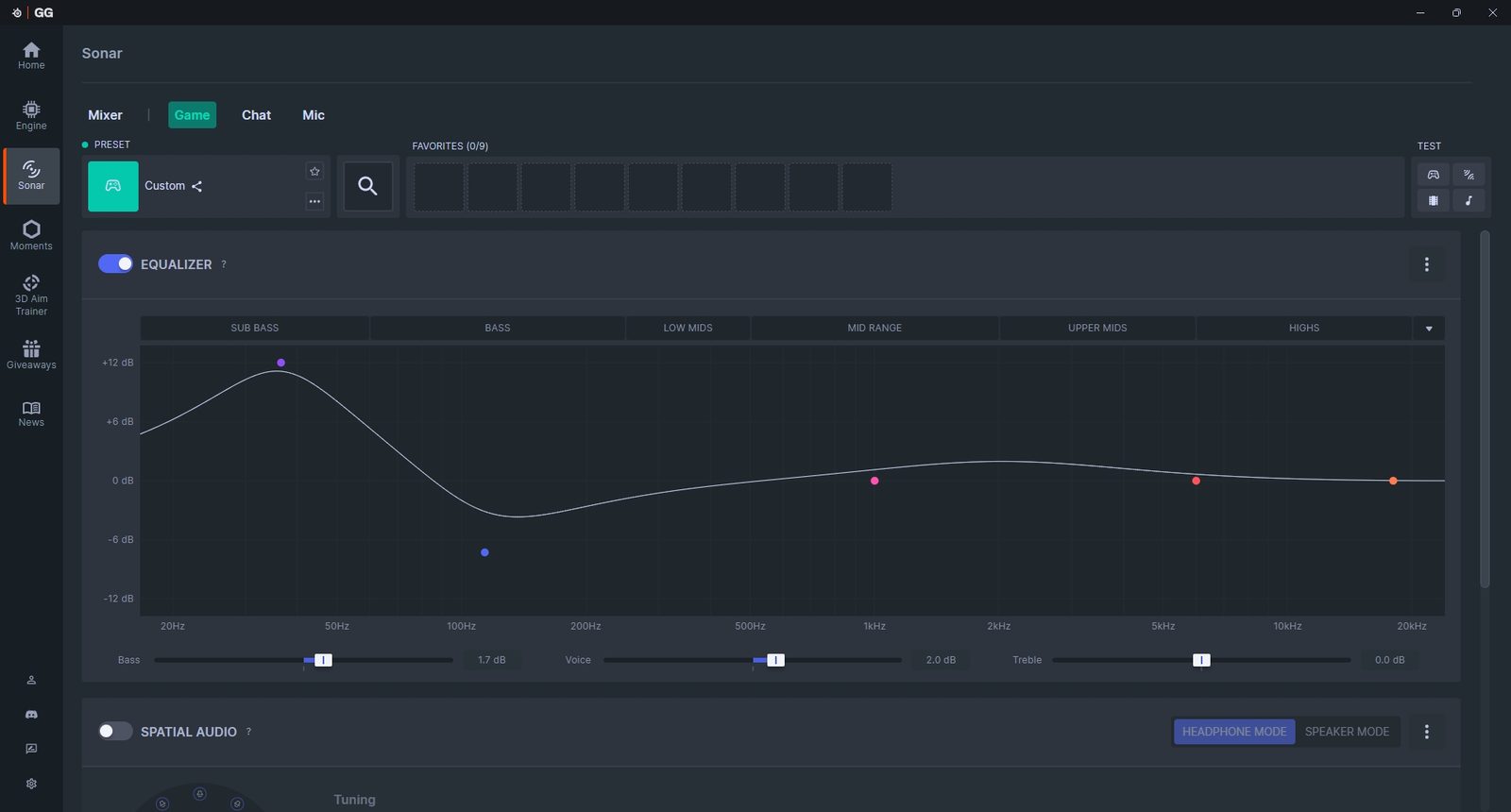Open the Engine section
The width and height of the screenshot is (1511, 812).
click(31, 116)
